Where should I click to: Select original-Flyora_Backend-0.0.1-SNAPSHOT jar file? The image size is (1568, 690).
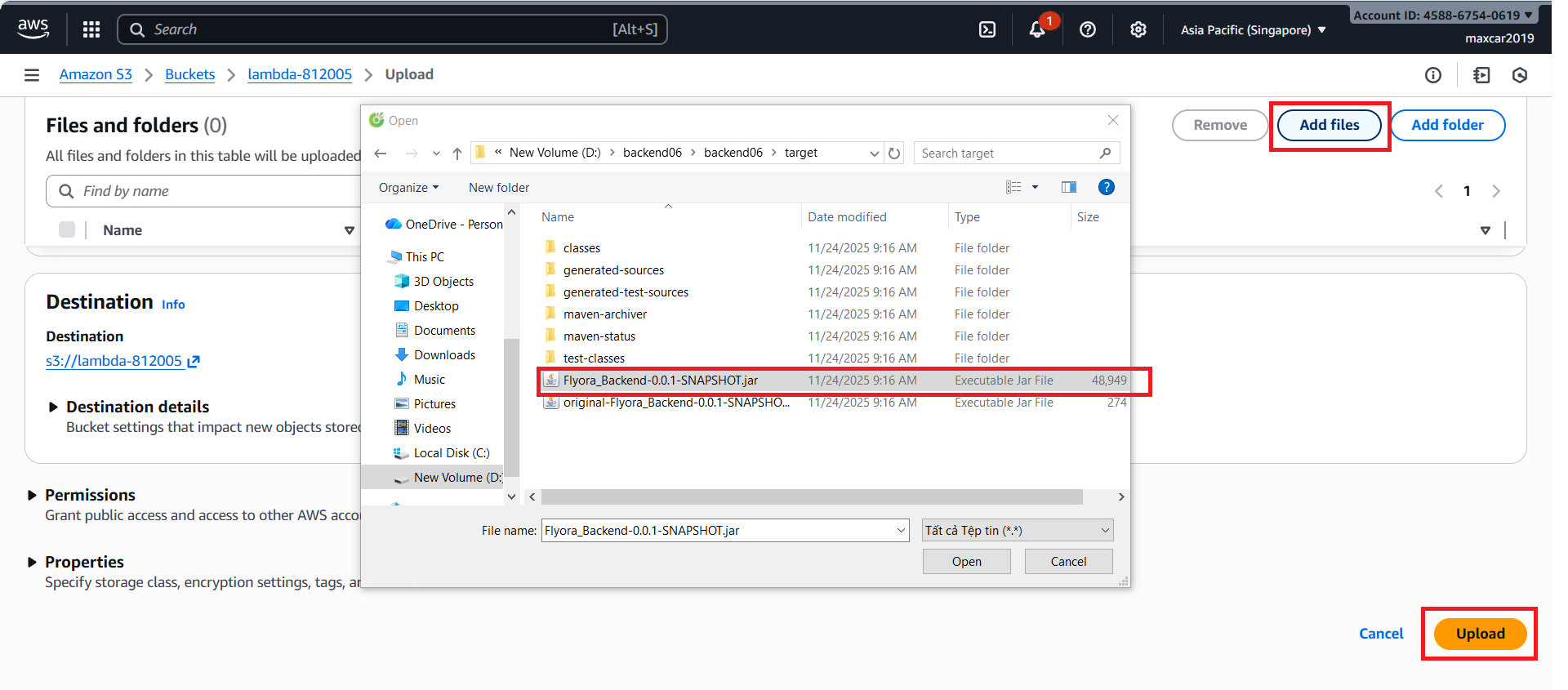click(675, 403)
